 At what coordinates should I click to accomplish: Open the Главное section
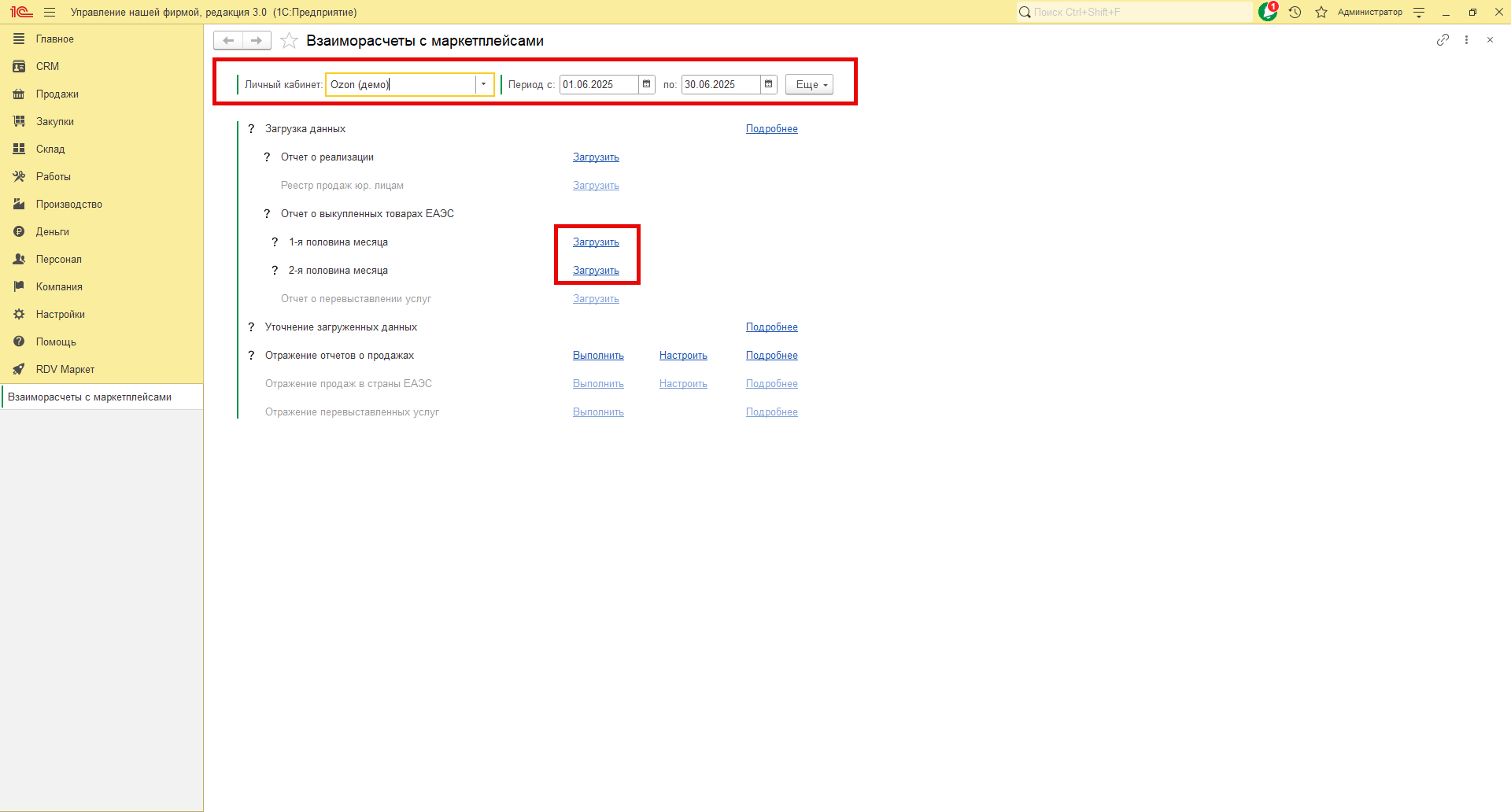click(102, 39)
